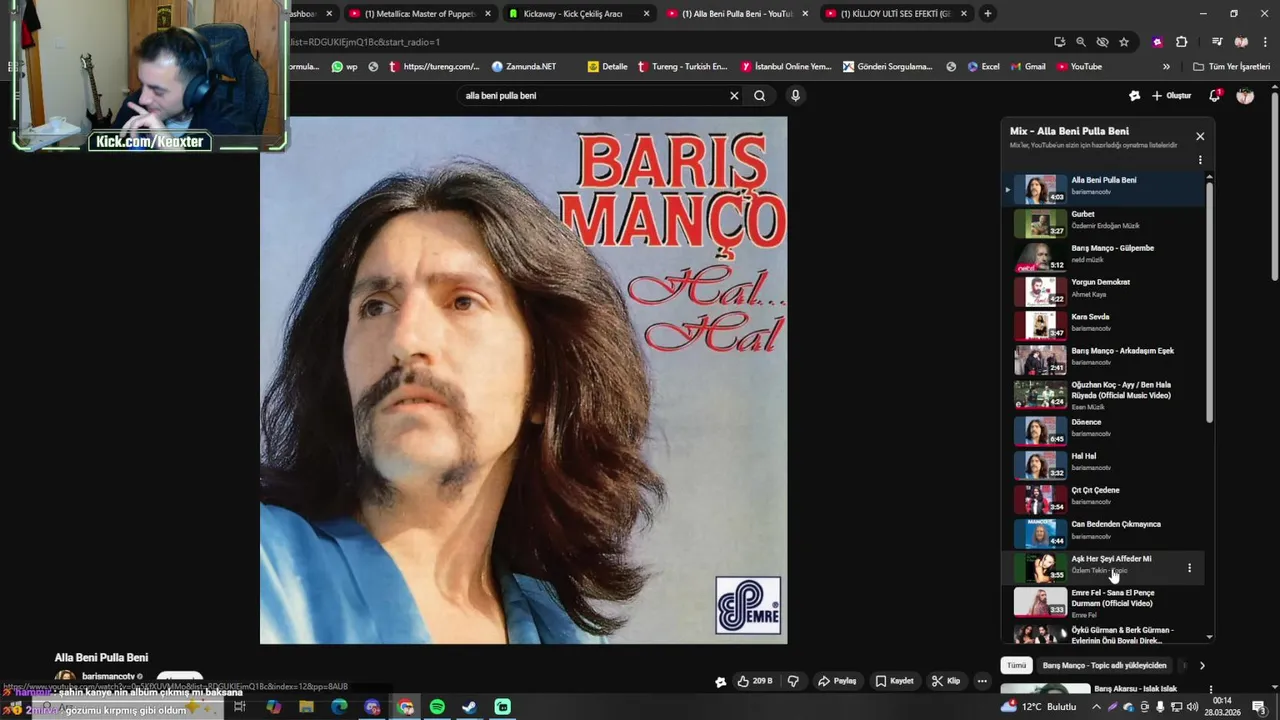
Task: Play Emre Fel - Sana El Pençe Durmam
Action: pyautogui.click(x=1105, y=603)
